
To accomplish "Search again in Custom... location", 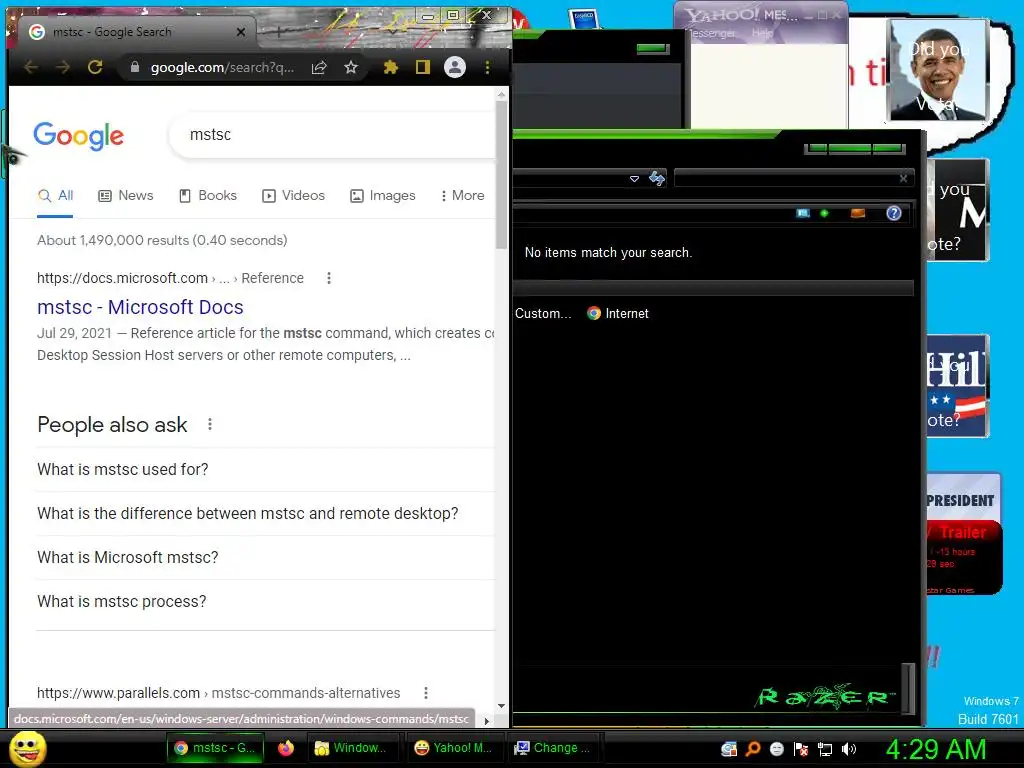I will 543,313.
